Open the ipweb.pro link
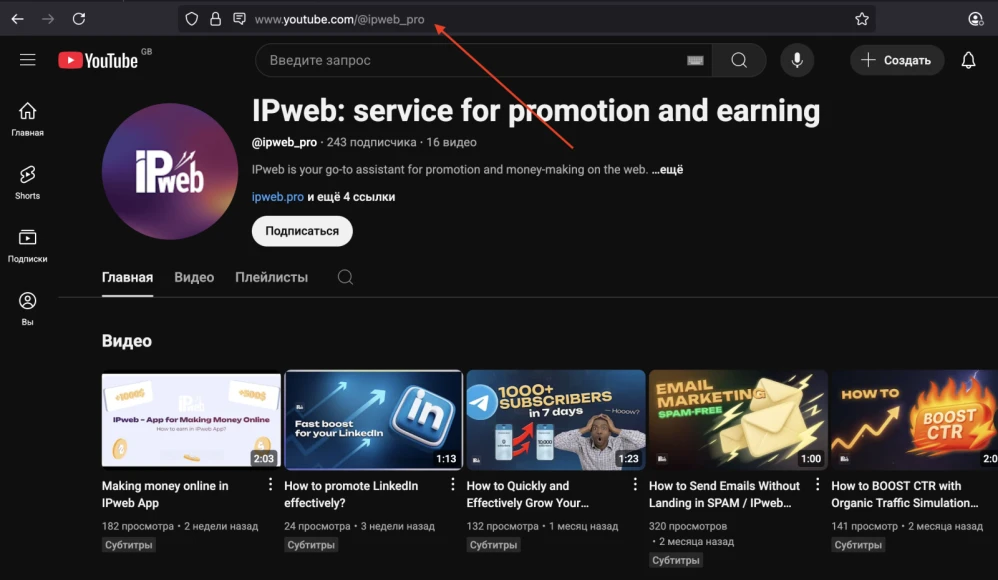The image size is (998, 580). tap(277, 196)
